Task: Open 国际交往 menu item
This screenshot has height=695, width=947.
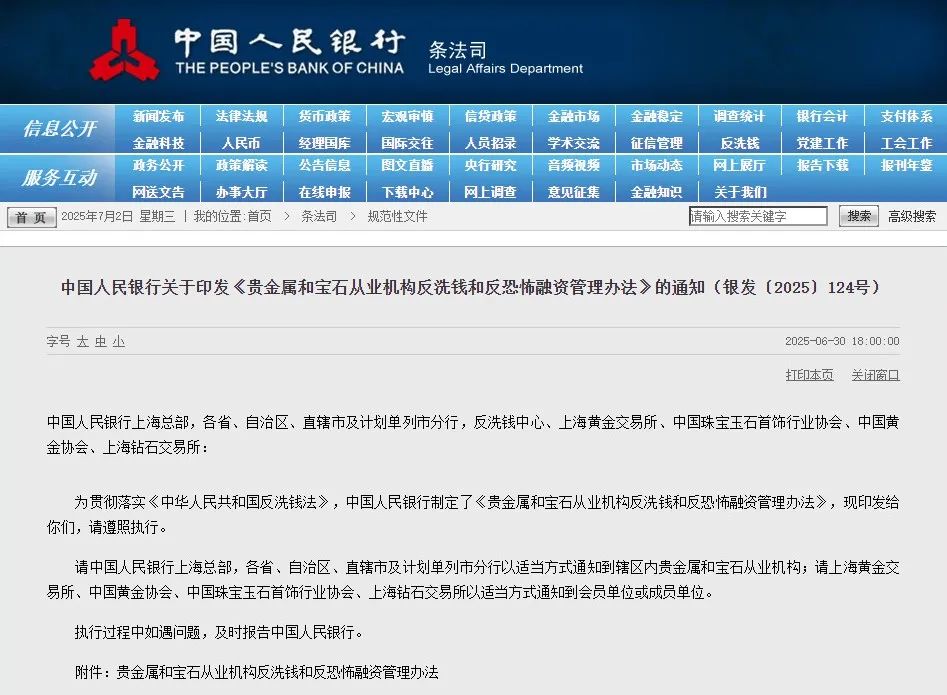Action: (407, 143)
